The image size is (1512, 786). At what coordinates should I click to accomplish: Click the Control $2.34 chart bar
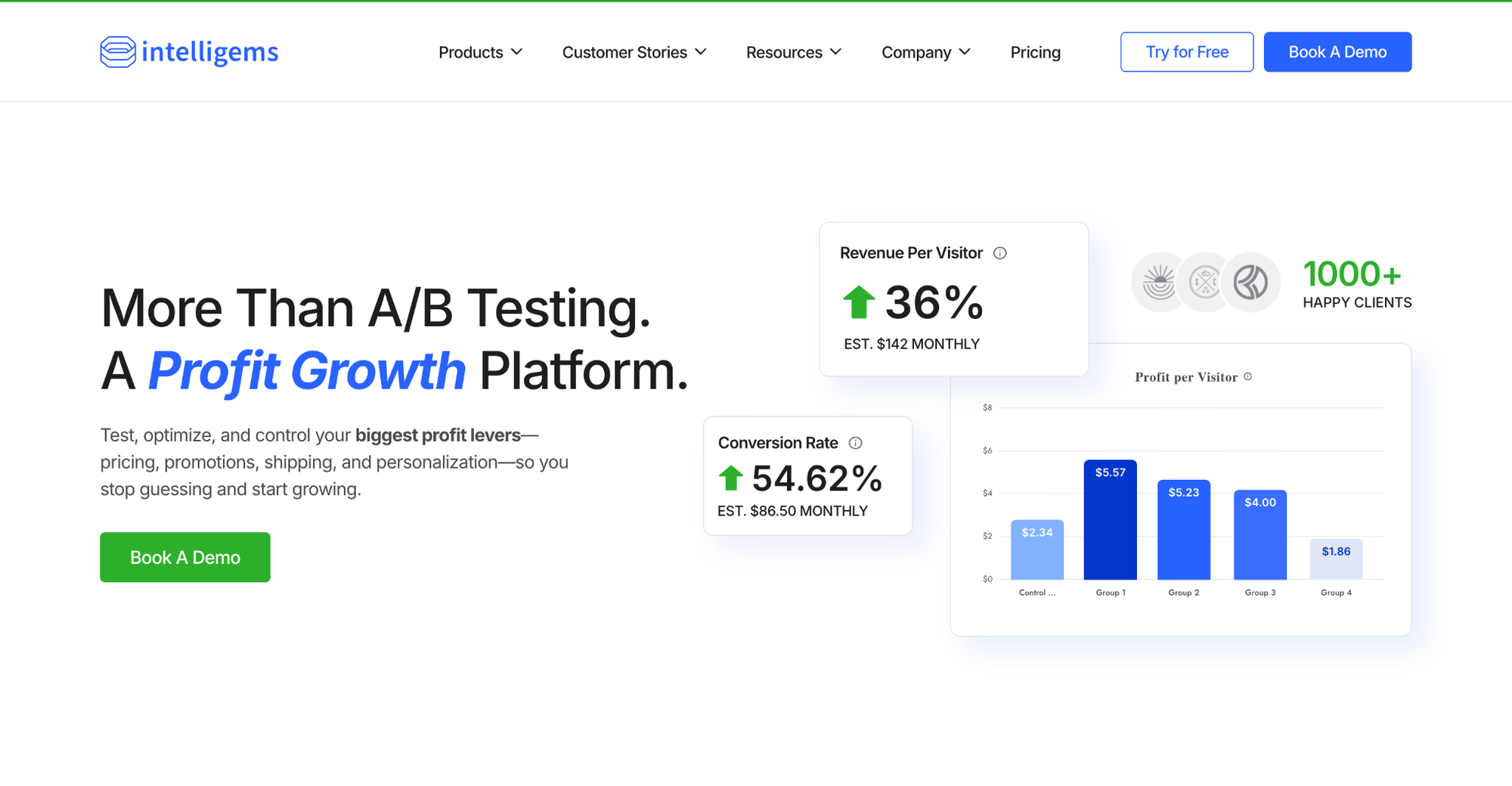1037,549
